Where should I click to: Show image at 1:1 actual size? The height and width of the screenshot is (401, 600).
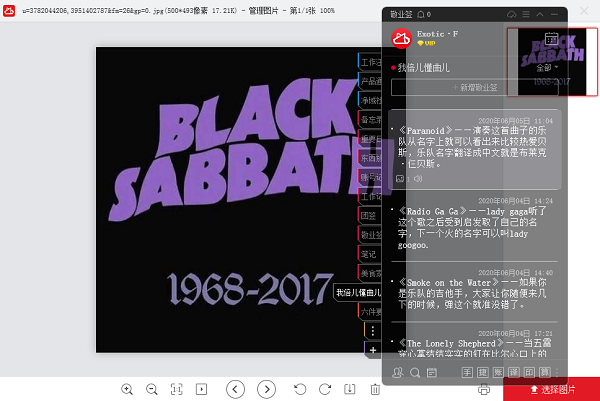tap(176, 390)
